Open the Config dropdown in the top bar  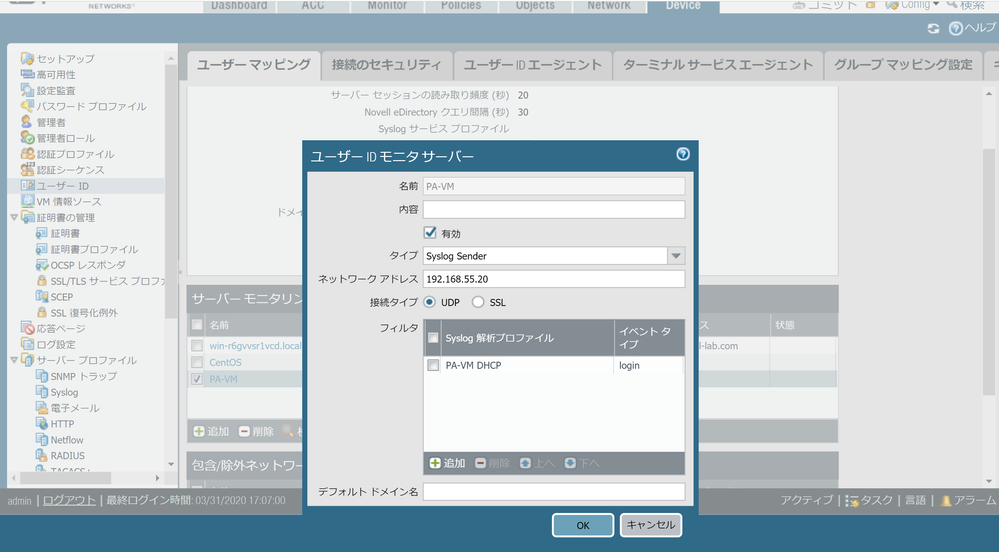click(x=912, y=5)
